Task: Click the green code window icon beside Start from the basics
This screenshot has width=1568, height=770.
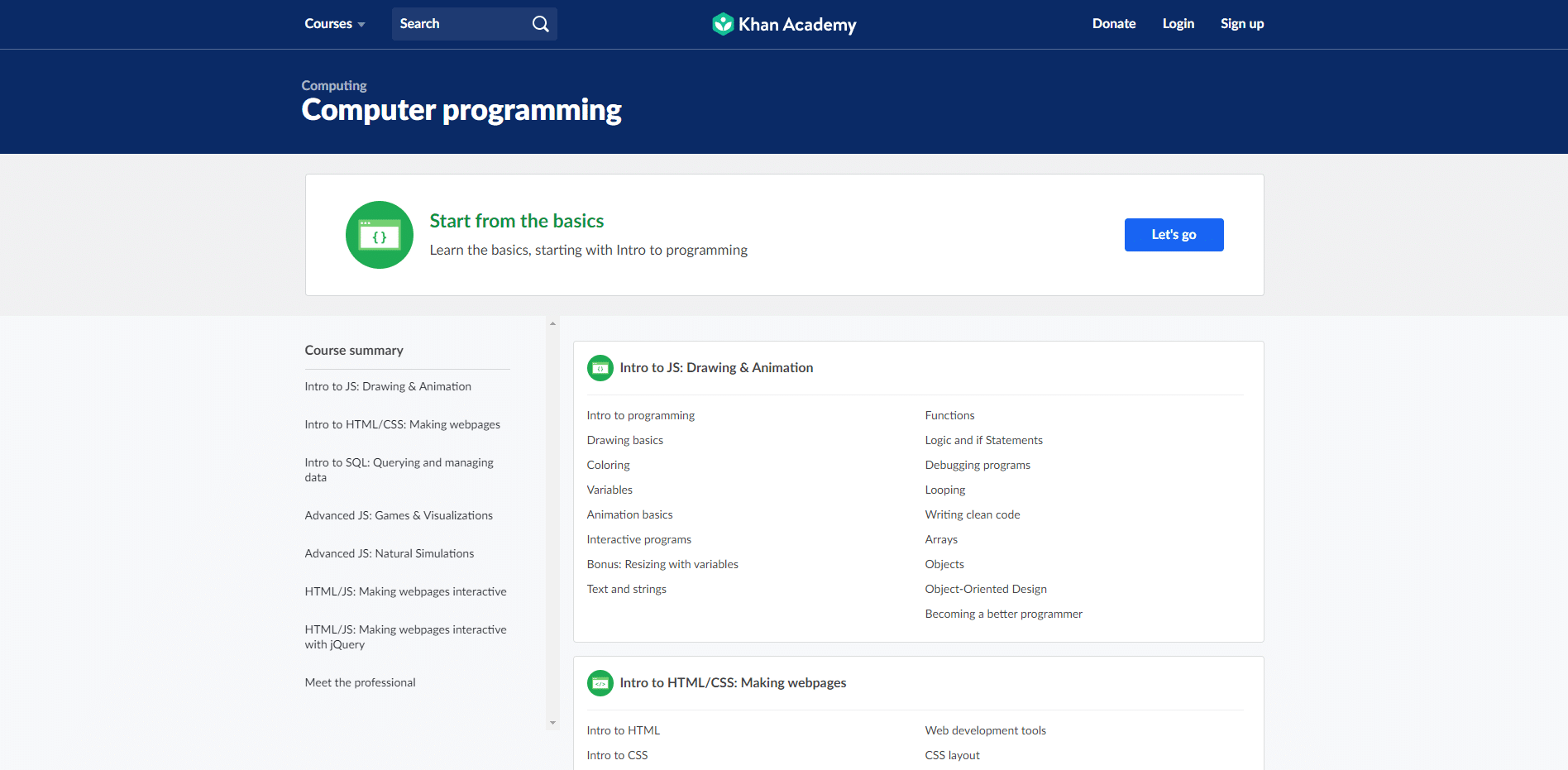Action: click(x=380, y=235)
